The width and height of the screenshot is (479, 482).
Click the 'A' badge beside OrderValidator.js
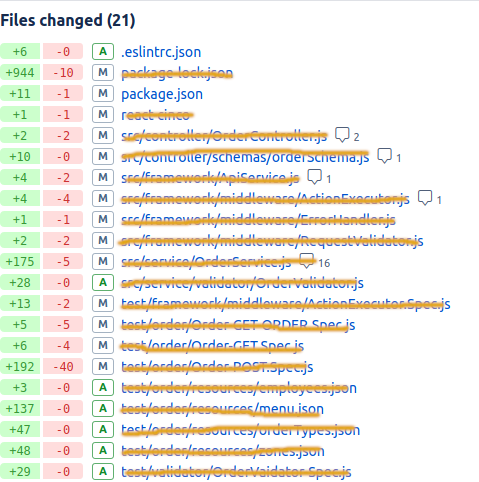click(103, 283)
